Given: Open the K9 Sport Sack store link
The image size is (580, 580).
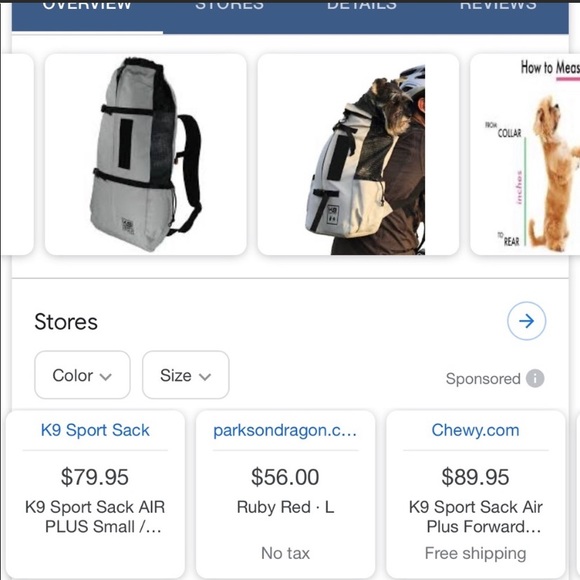Looking at the screenshot, I should tap(95, 430).
